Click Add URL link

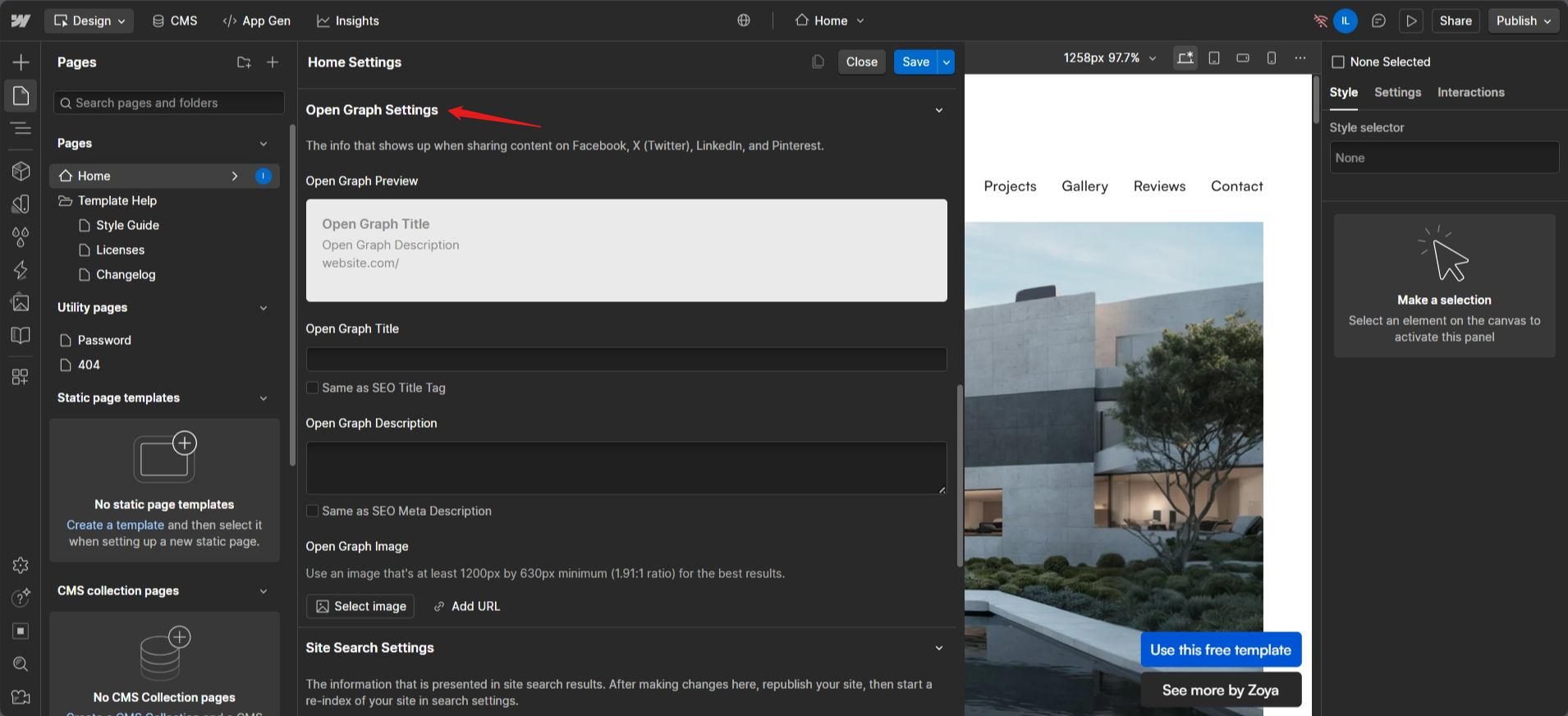(x=466, y=606)
